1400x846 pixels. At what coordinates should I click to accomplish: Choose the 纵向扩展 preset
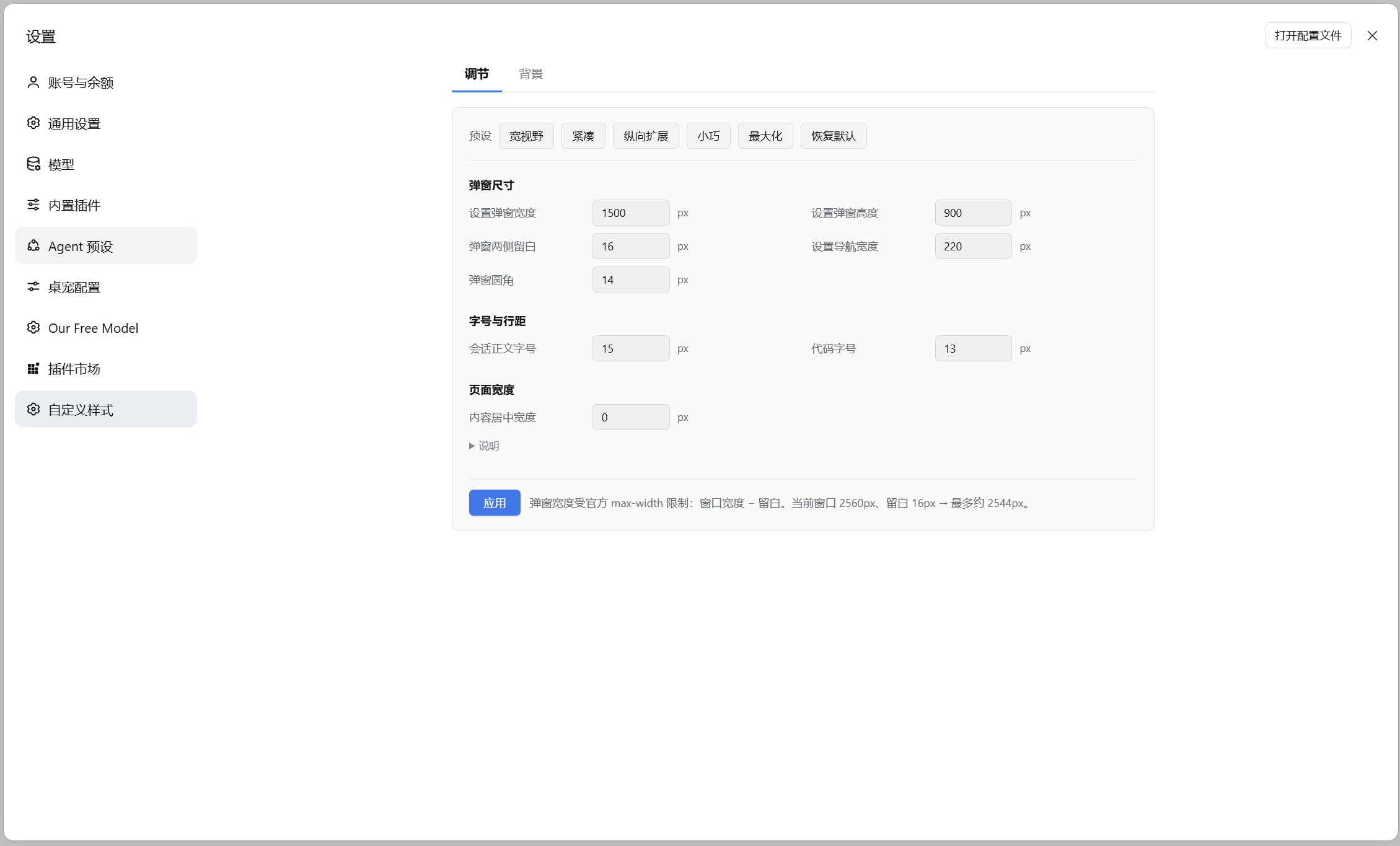(x=646, y=136)
